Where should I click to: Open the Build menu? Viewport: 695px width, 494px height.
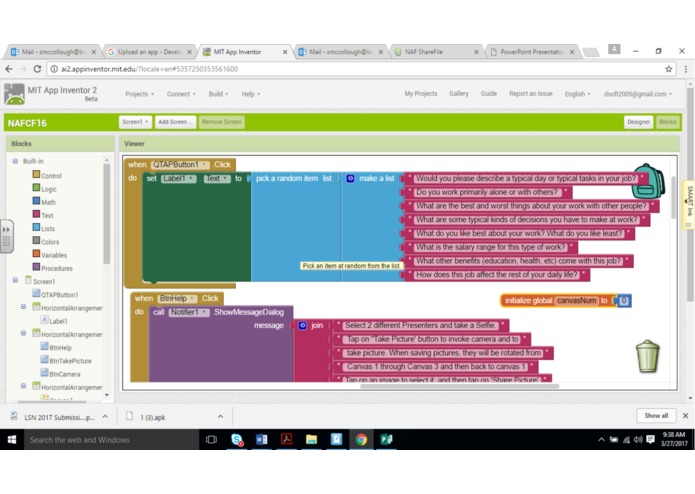click(x=218, y=94)
